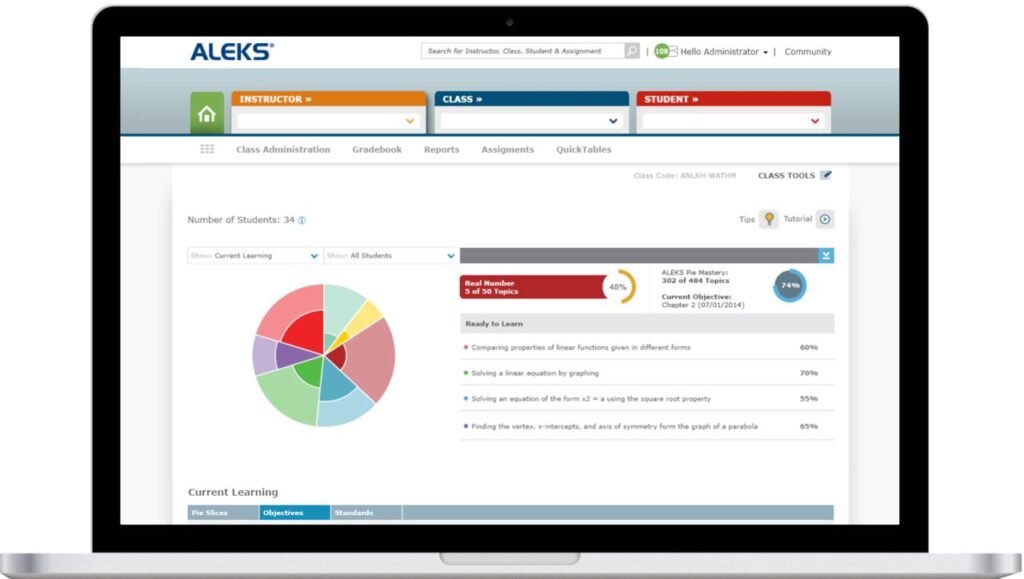Open the Instructor dropdown
This screenshot has height=579, width=1024.
(x=328, y=121)
